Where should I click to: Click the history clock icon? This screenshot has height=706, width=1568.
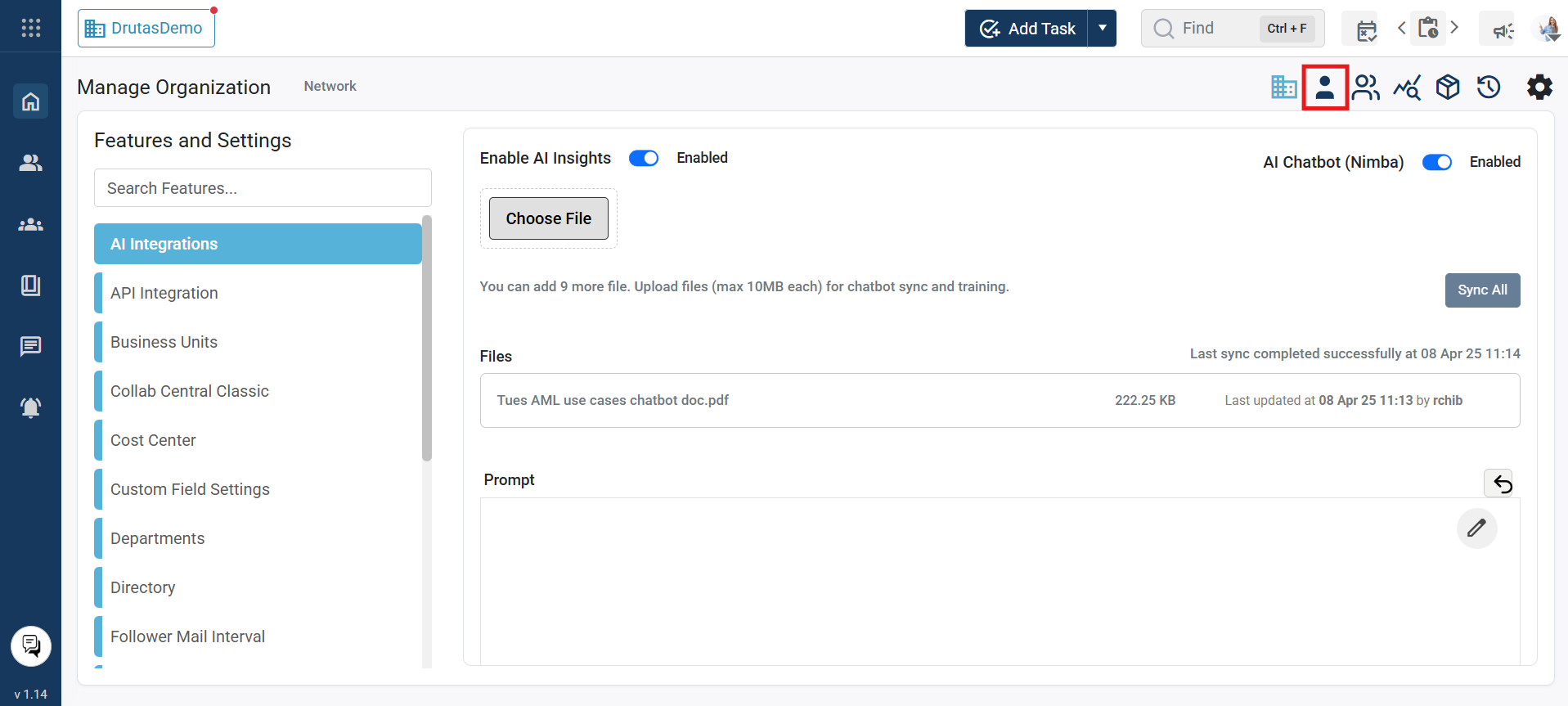click(x=1488, y=87)
